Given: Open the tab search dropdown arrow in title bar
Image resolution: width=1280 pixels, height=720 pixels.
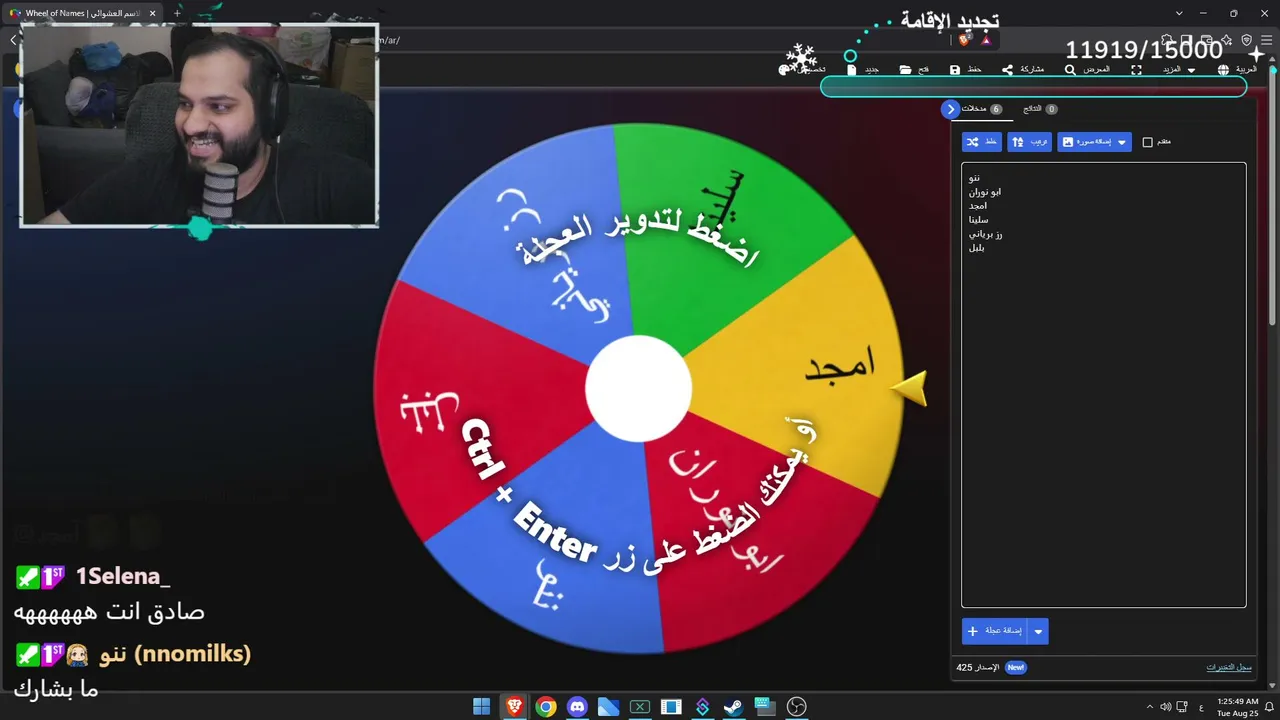Looking at the screenshot, I should click(1179, 13).
